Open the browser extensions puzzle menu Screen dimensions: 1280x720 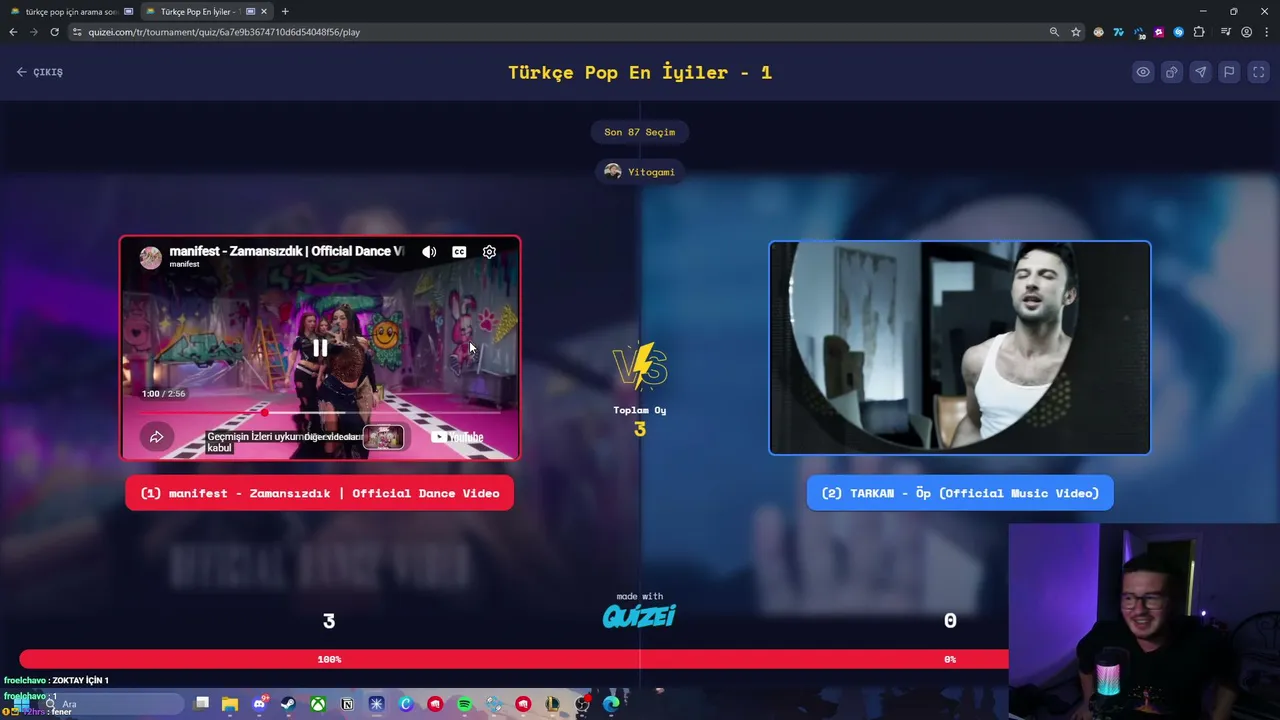click(x=1199, y=32)
